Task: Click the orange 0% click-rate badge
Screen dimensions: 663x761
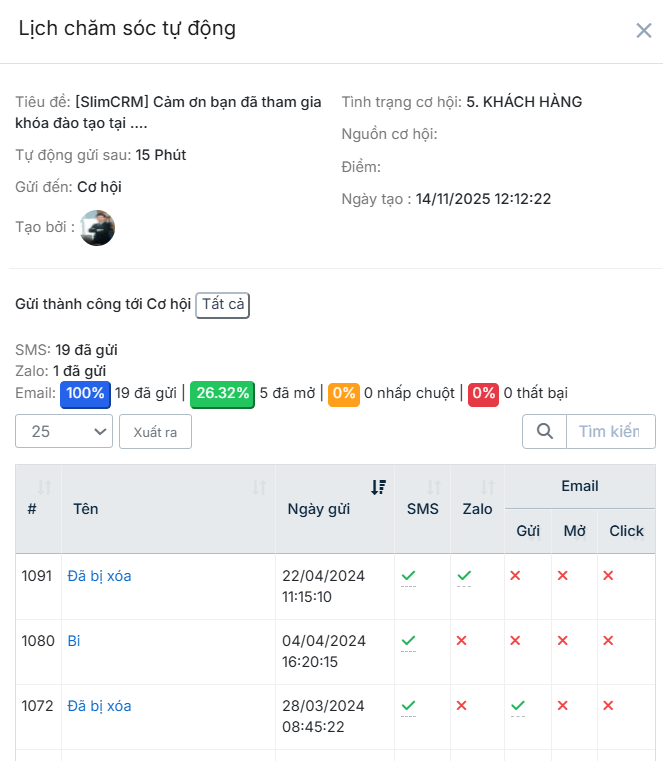Action: pos(344,393)
